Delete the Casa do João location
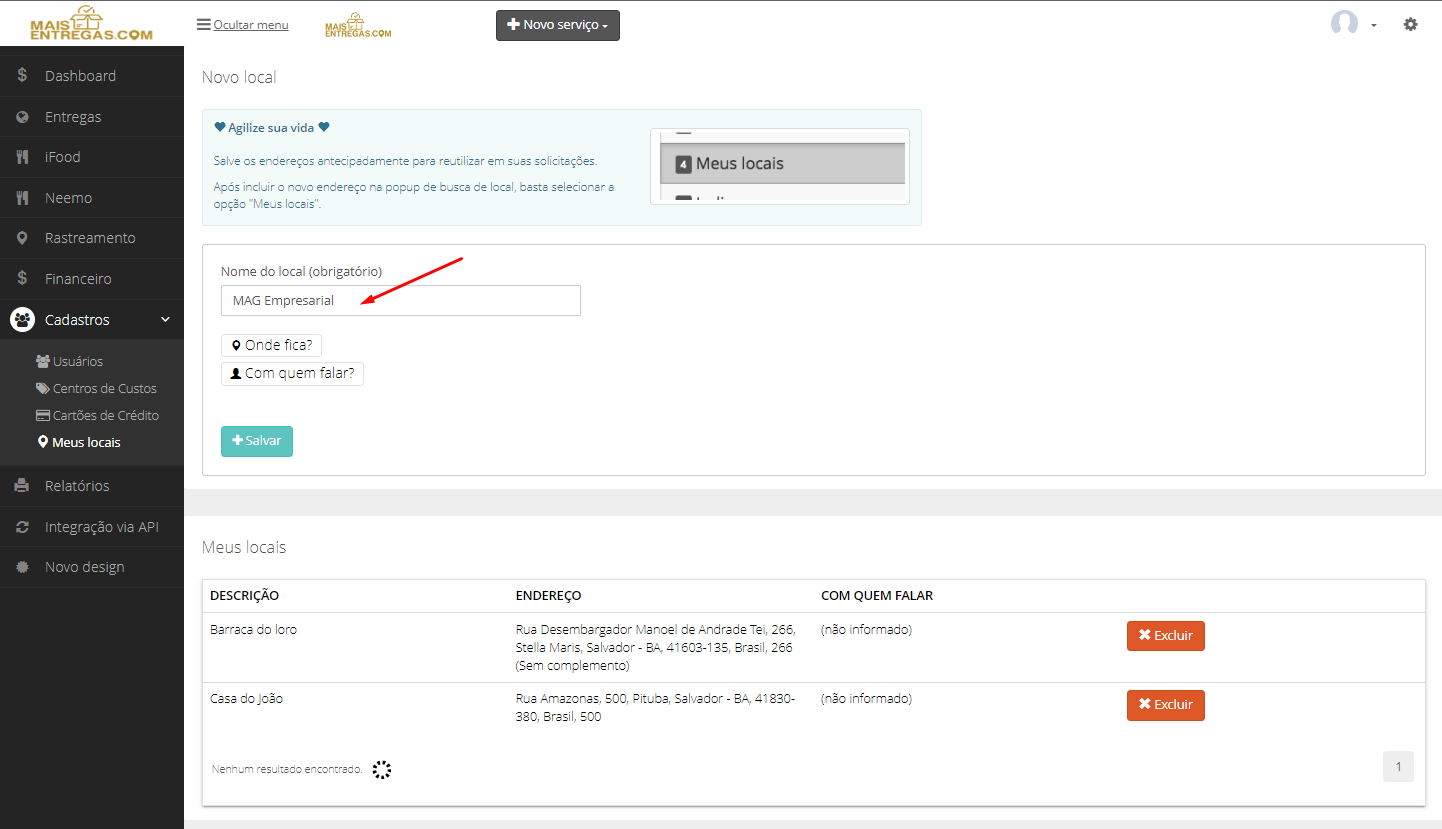1442x829 pixels. (1166, 705)
